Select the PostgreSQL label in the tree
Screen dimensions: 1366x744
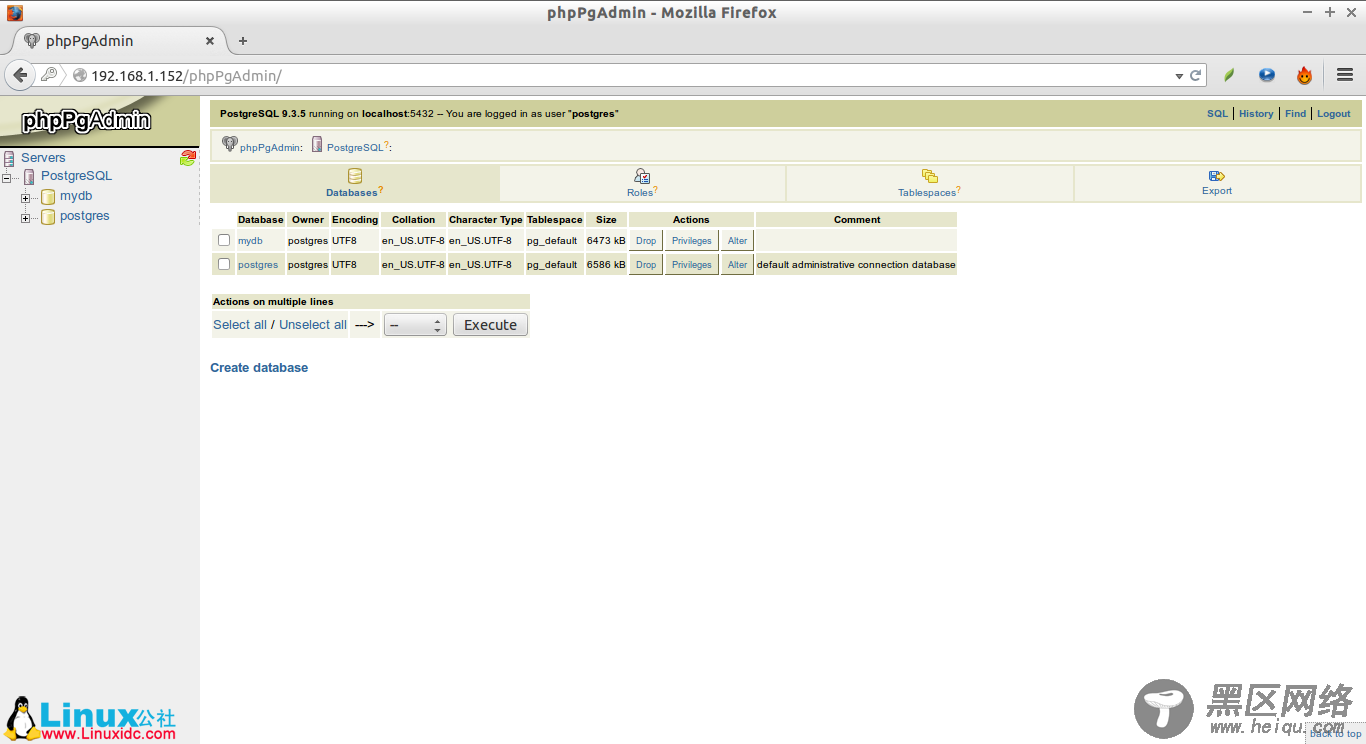pyautogui.click(x=76, y=176)
